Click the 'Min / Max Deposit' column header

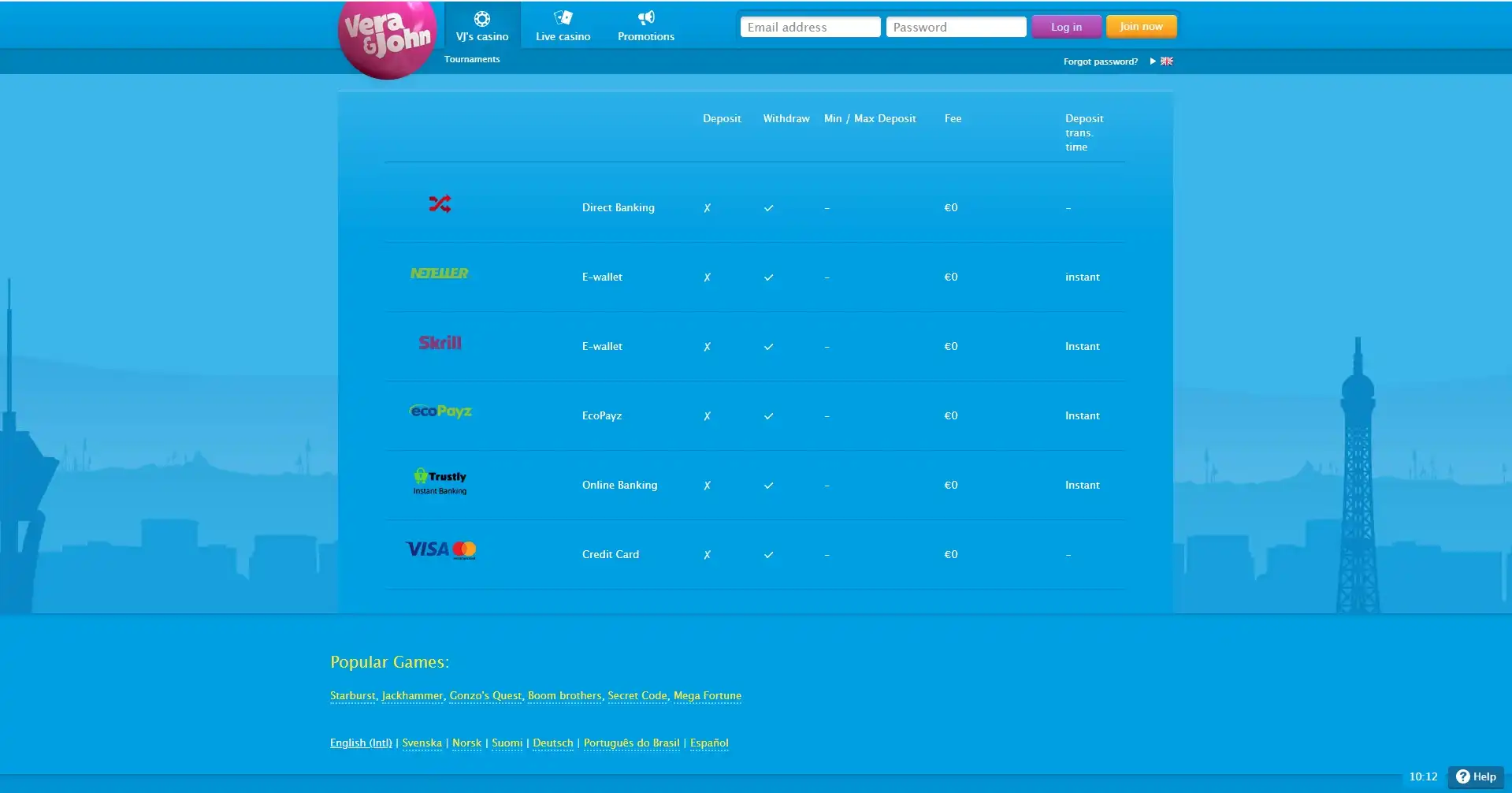pos(870,118)
